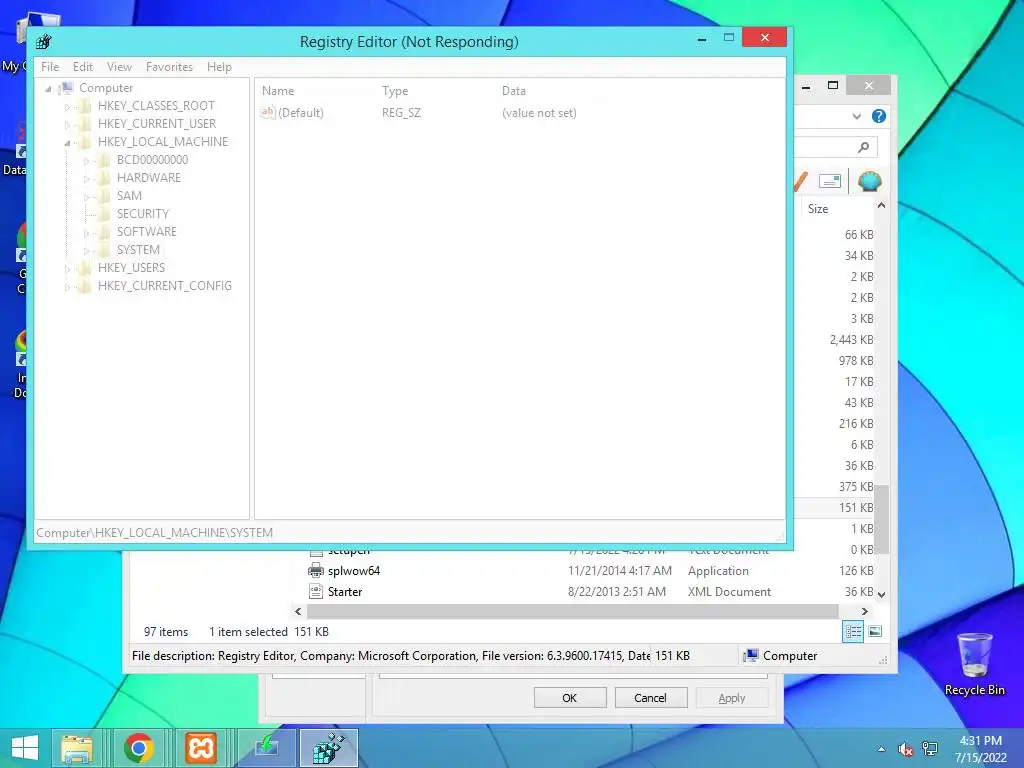
Task: Switch Explorer to large icons view
Action: (x=875, y=632)
